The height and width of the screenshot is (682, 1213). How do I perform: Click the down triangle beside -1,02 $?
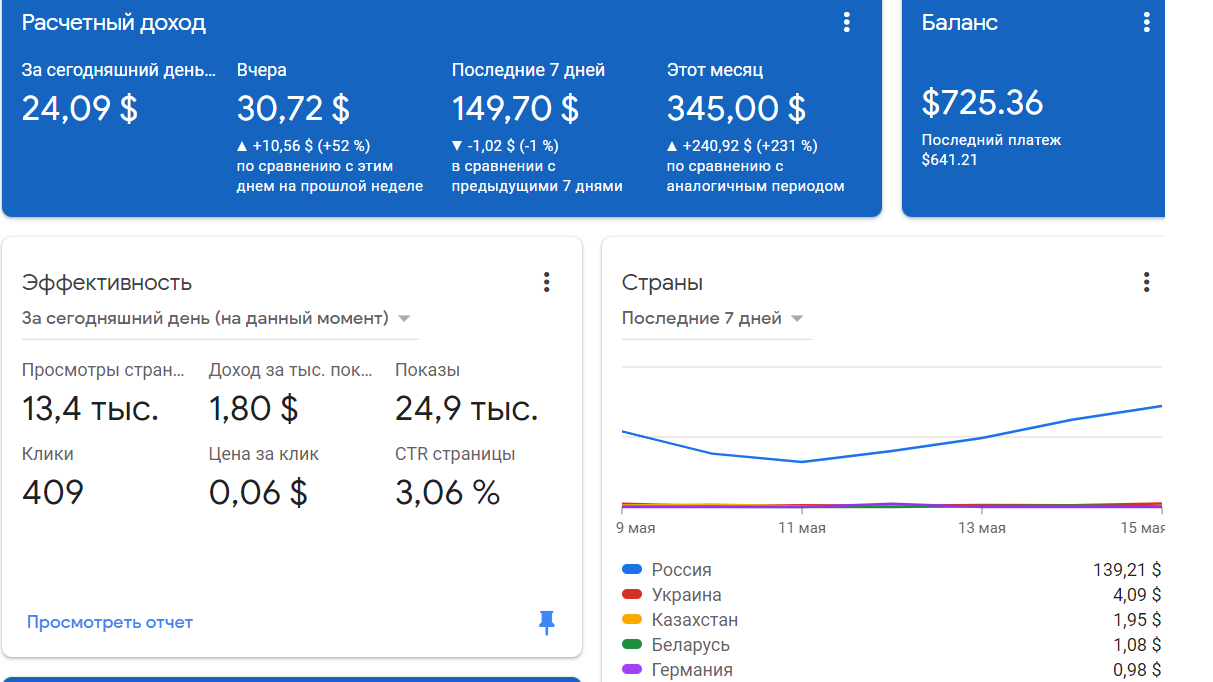pyautogui.click(x=457, y=146)
